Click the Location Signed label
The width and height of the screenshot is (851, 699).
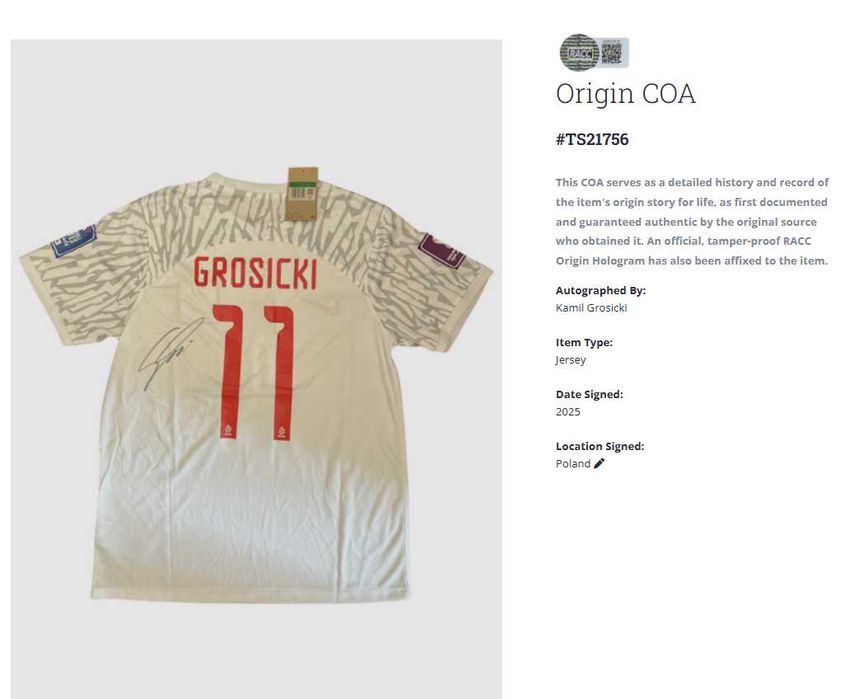600,446
